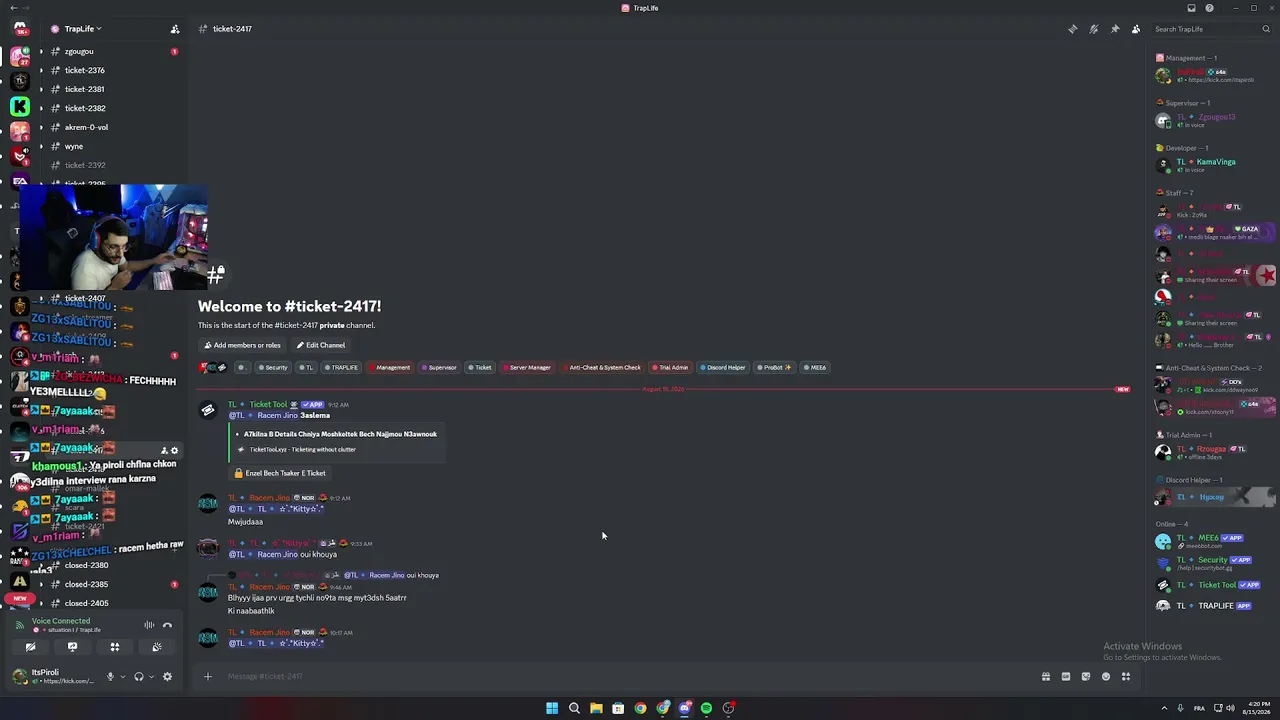Image resolution: width=1280 pixels, height=720 pixels.
Task: Open the closed-2380 channel
Action: (87, 565)
